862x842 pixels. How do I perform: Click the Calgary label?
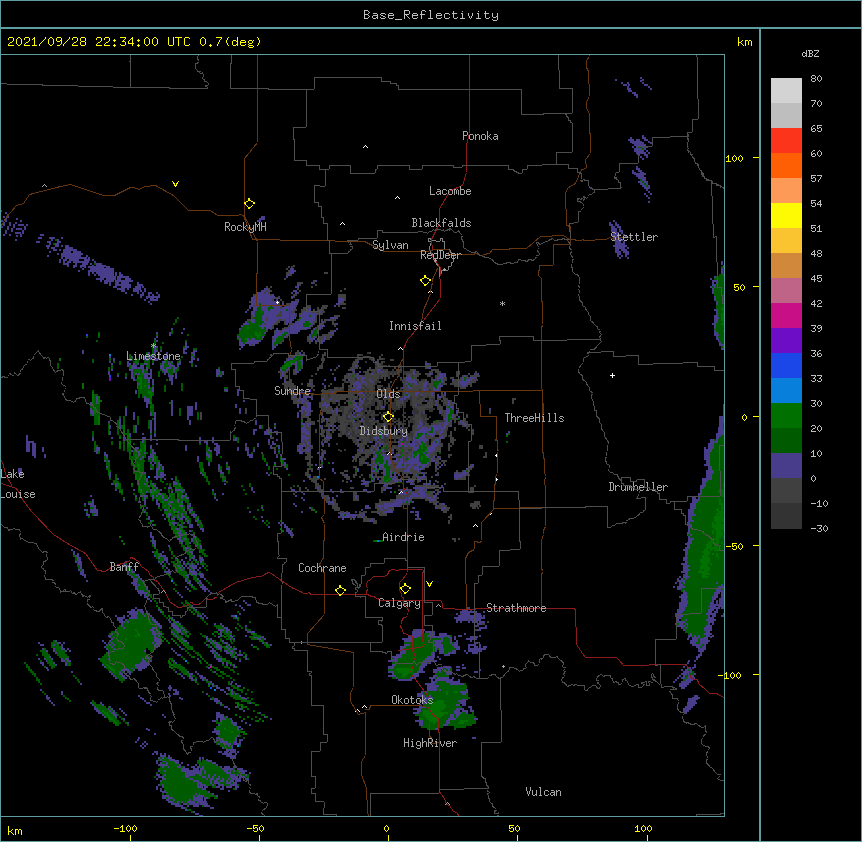[399, 603]
